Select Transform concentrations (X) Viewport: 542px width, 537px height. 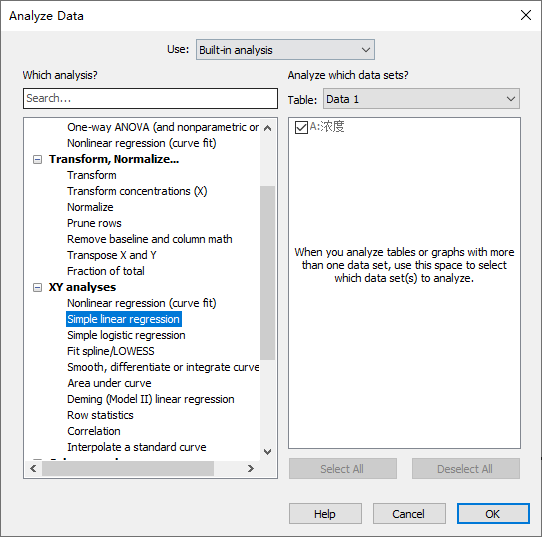[x=137, y=191]
